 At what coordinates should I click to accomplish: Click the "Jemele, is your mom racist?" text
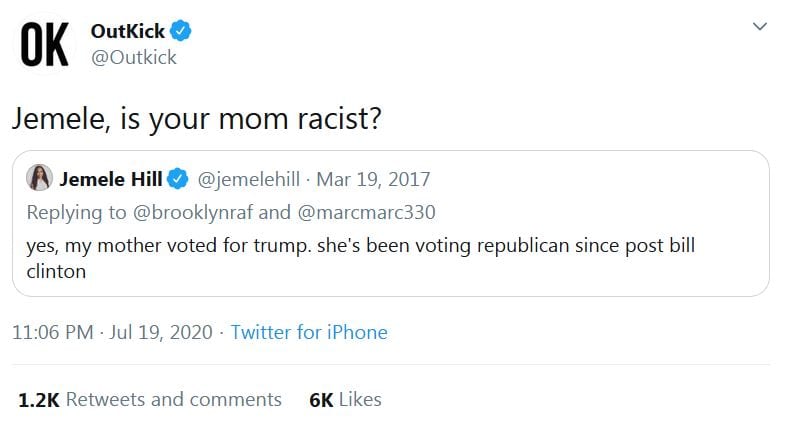196,120
